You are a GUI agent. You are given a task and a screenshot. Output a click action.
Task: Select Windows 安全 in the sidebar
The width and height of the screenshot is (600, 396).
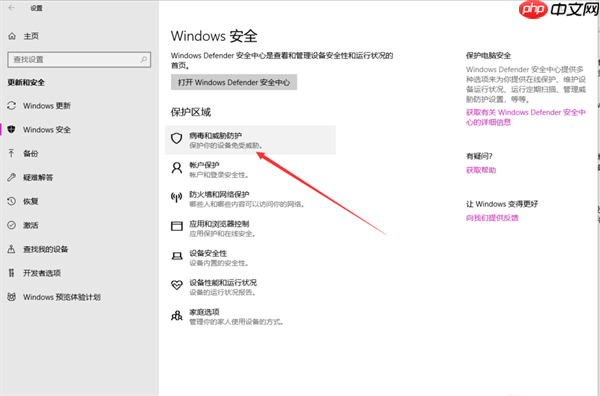click(x=47, y=130)
